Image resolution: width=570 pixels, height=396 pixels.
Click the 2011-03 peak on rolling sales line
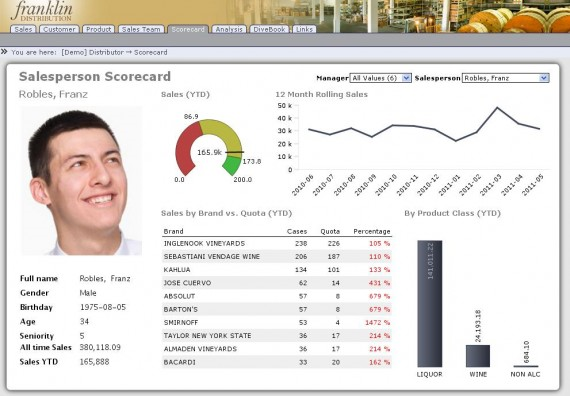pos(497,108)
